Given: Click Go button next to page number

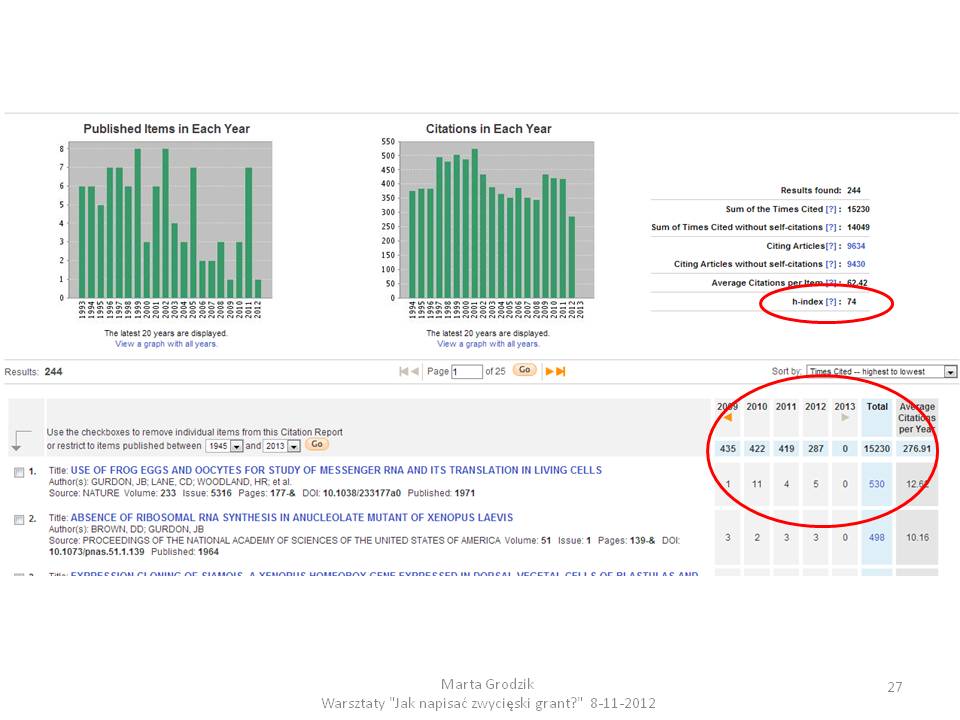Looking at the screenshot, I should (525, 370).
